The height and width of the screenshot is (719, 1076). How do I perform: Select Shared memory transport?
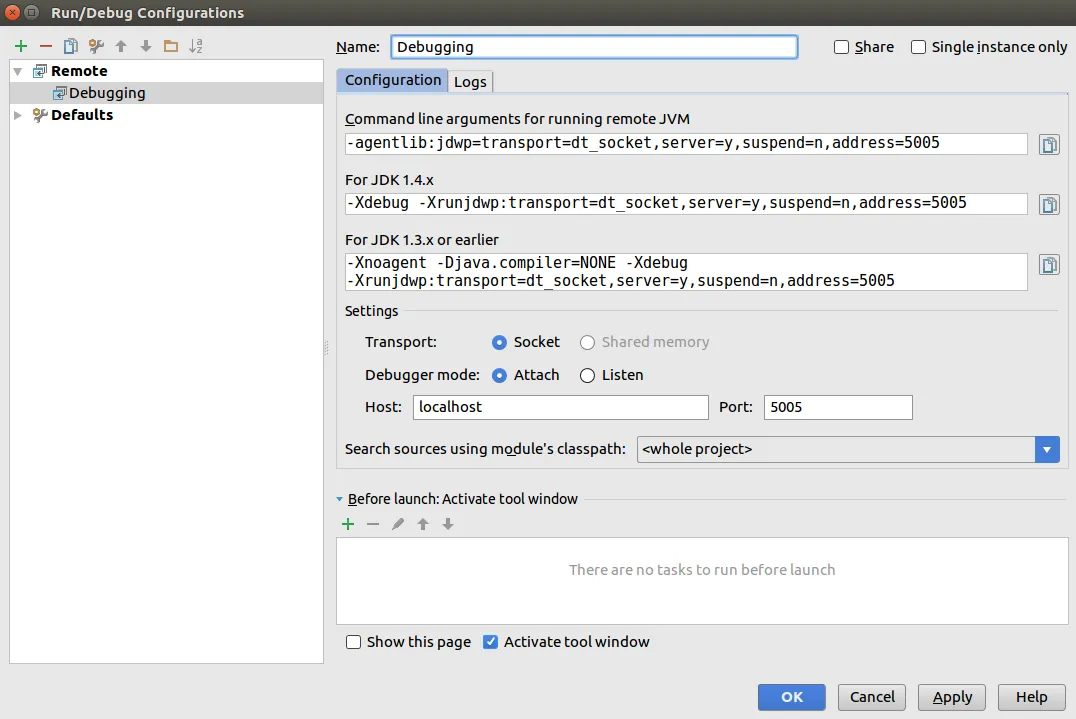(587, 342)
